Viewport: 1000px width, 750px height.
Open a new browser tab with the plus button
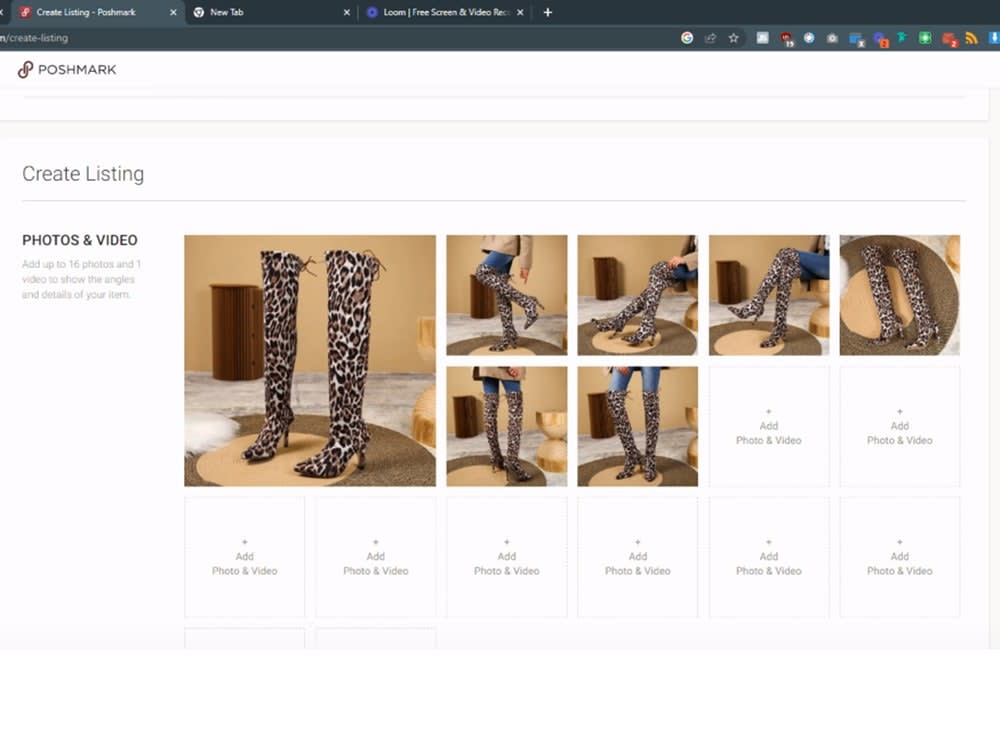coord(547,12)
